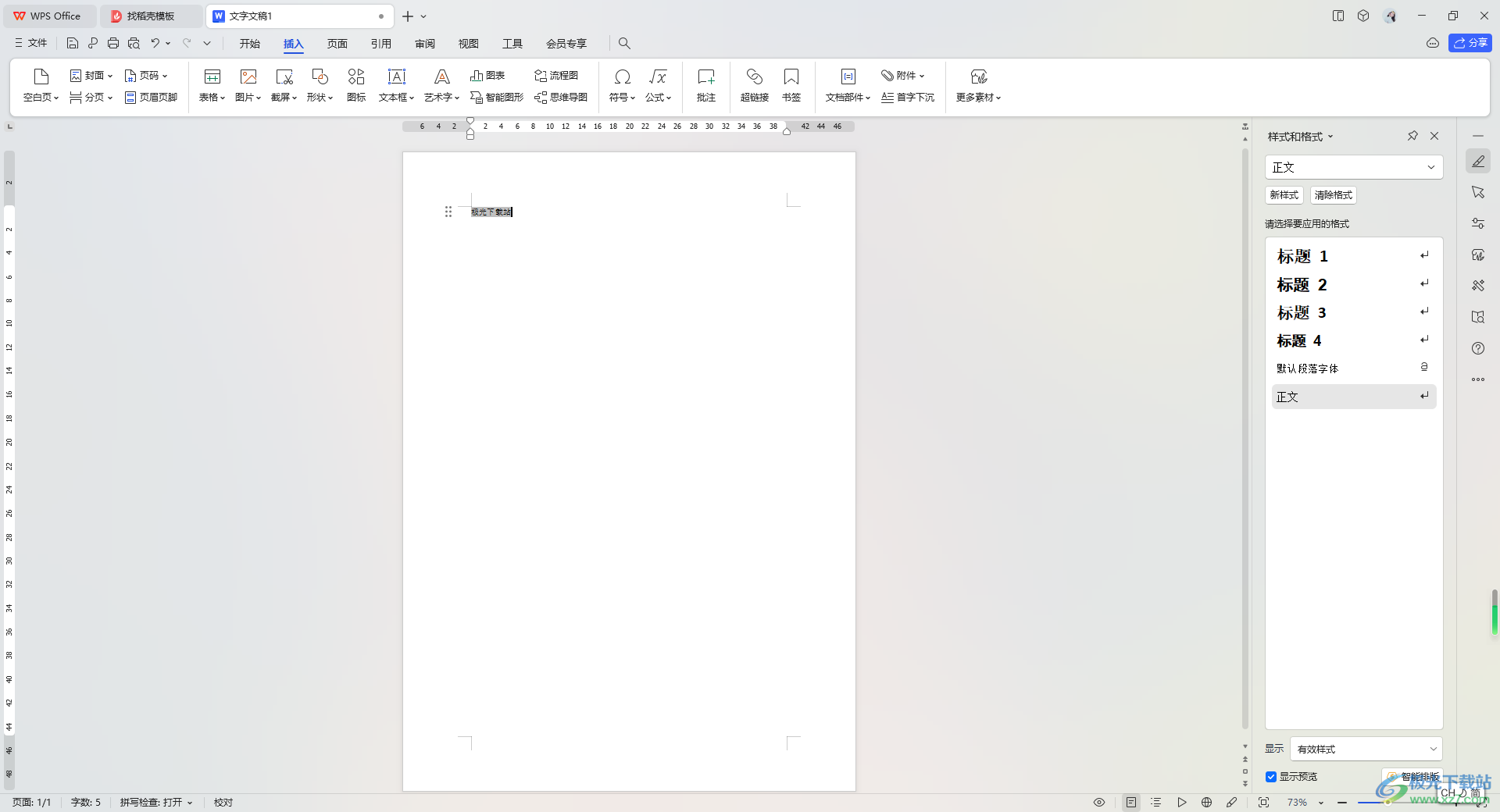
Task: Insert a hyperlink (超链接)
Action: (755, 85)
